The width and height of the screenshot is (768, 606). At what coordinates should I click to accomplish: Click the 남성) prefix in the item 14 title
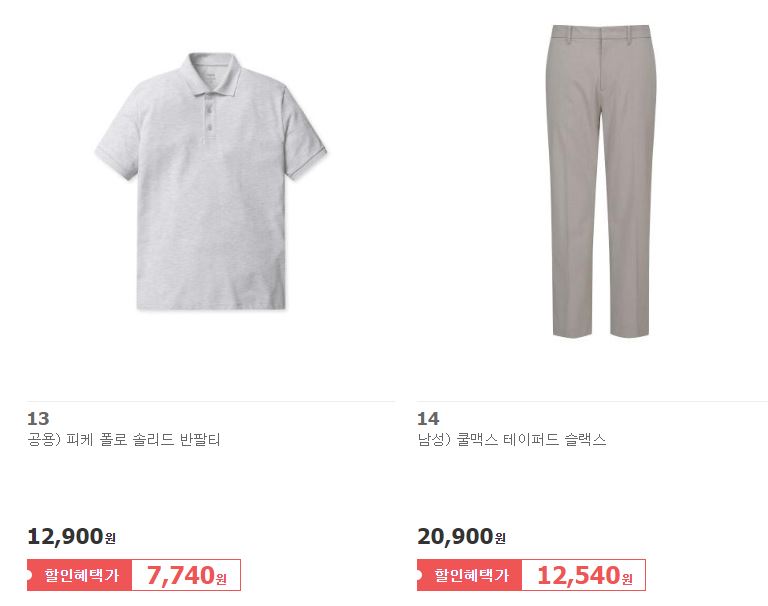[434, 439]
